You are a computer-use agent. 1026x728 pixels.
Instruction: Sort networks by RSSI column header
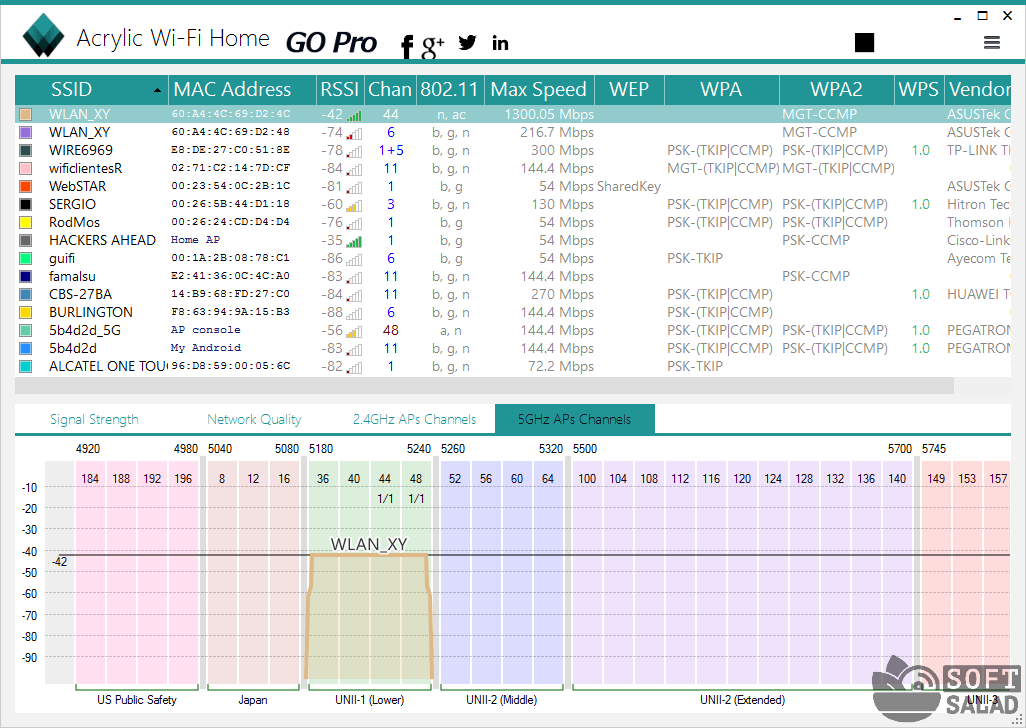click(340, 90)
